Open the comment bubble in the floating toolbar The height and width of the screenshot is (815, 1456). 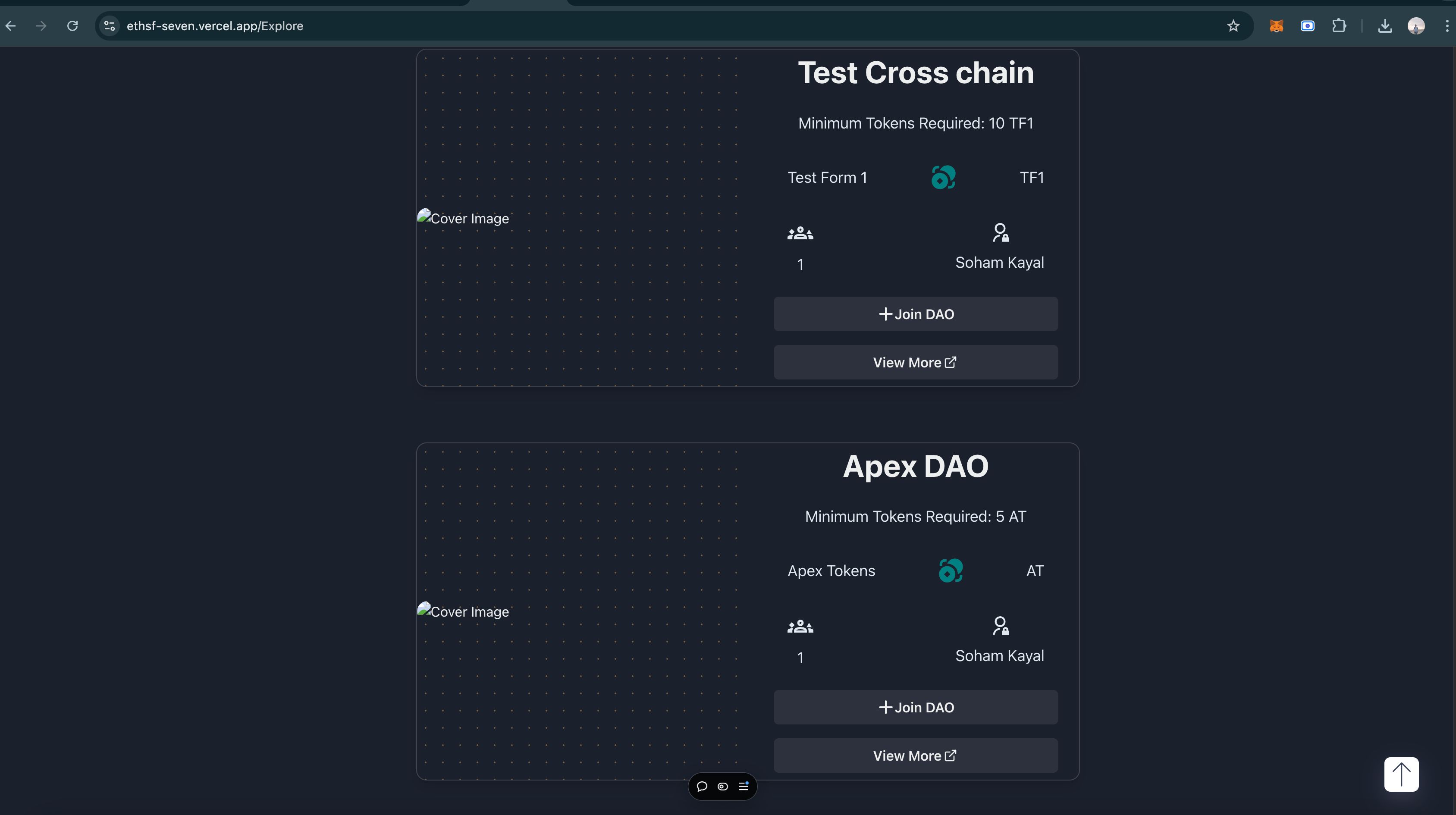point(702,786)
